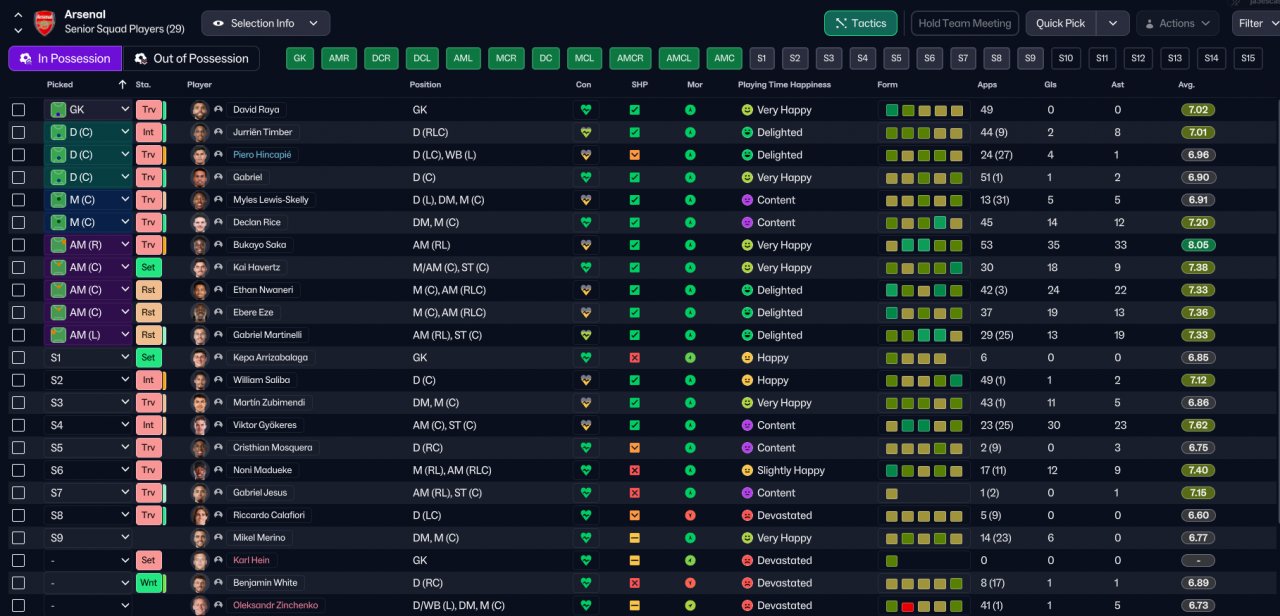Click the Trv status badge for Gabriel
The width and height of the screenshot is (1280, 616).
tap(148, 177)
